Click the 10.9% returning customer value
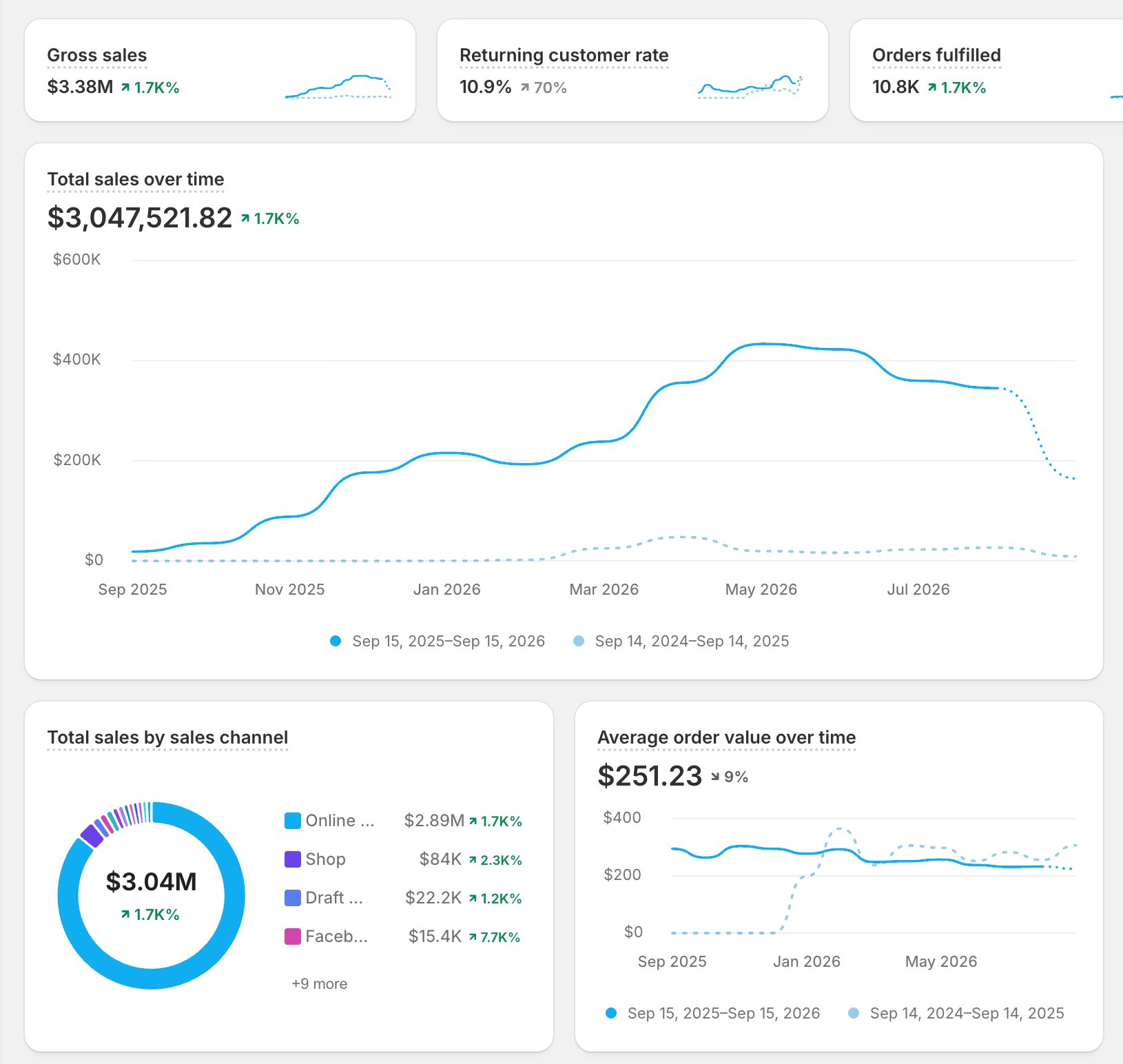The image size is (1123, 1064). click(x=485, y=88)
